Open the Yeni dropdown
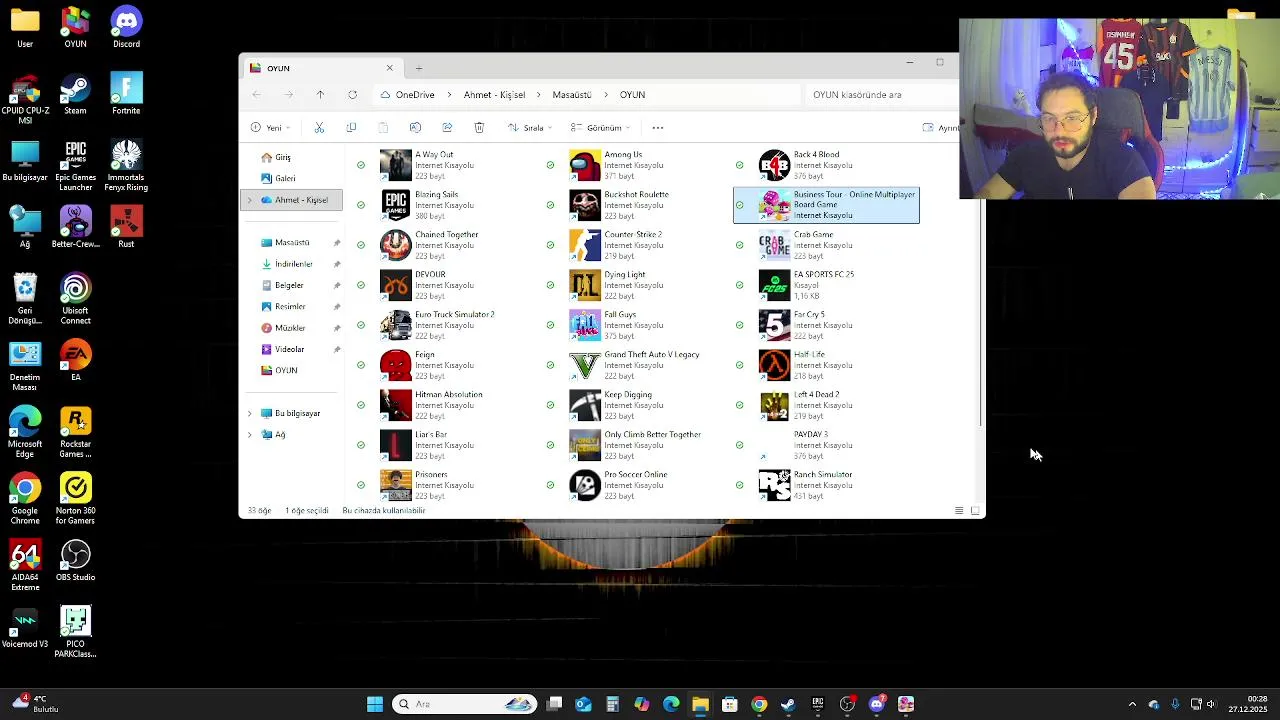This screenshot has width=1280, height=720. (x=270, y=128)
